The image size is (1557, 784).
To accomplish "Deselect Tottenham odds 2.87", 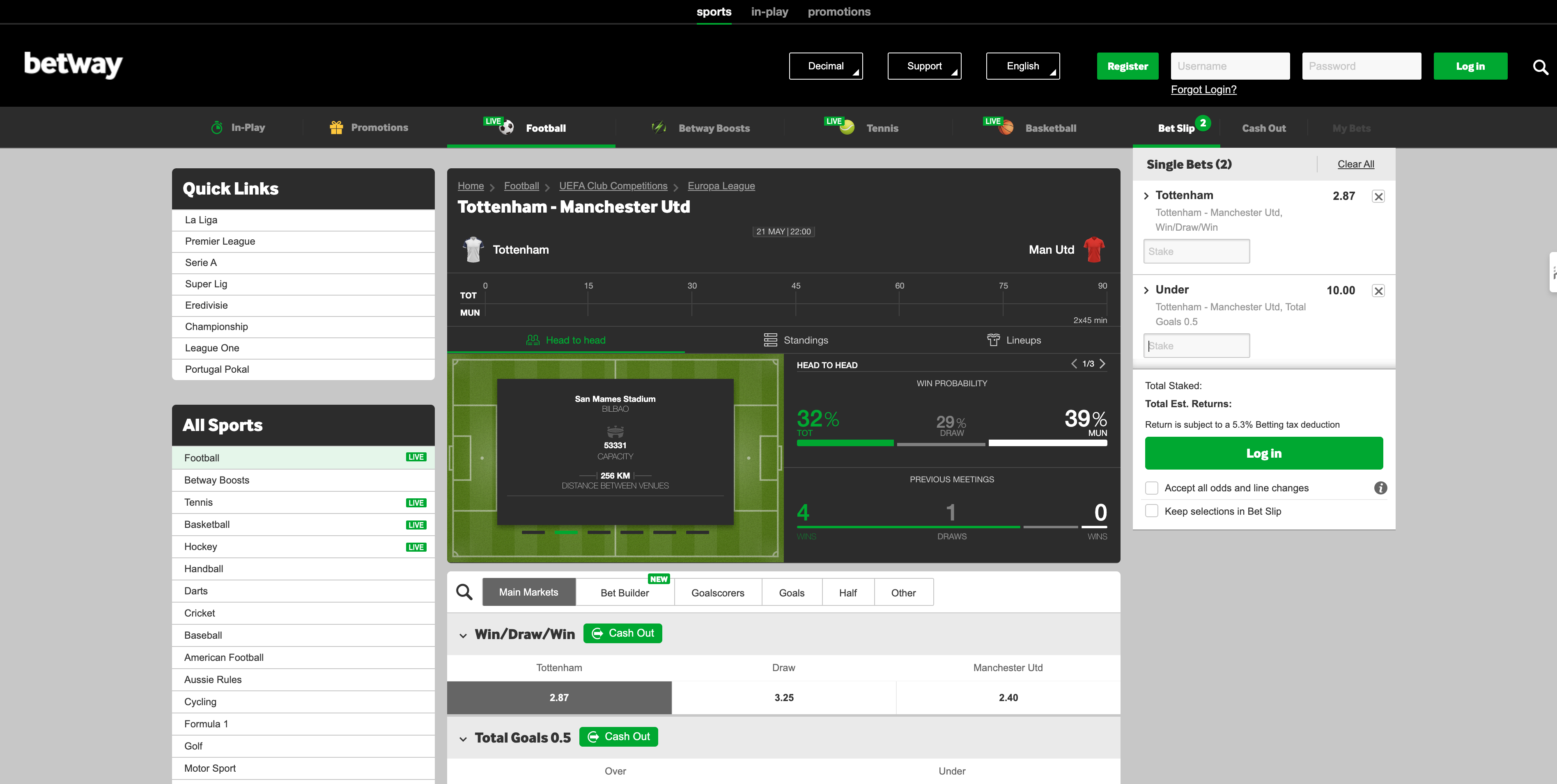I will (559, 698).
